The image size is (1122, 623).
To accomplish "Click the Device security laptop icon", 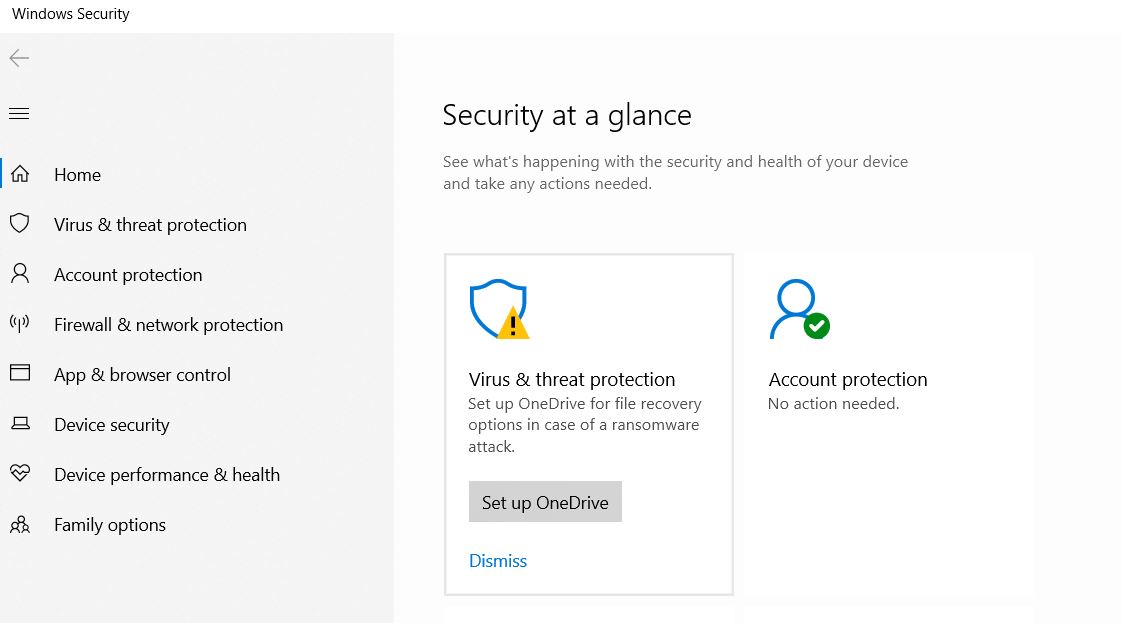I will point(20,423).
